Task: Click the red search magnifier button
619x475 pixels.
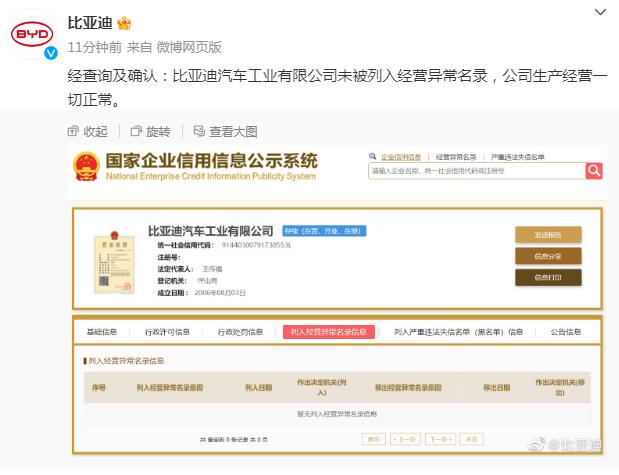Action: coord(594,171)
